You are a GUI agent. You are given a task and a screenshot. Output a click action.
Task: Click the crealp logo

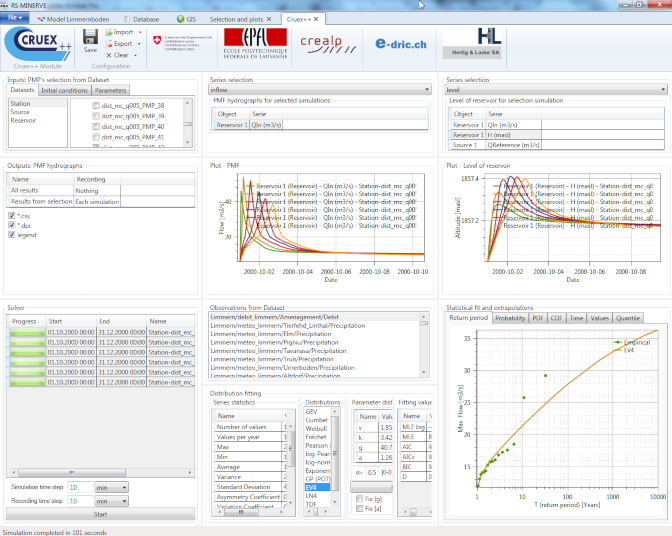pos(327,44)
